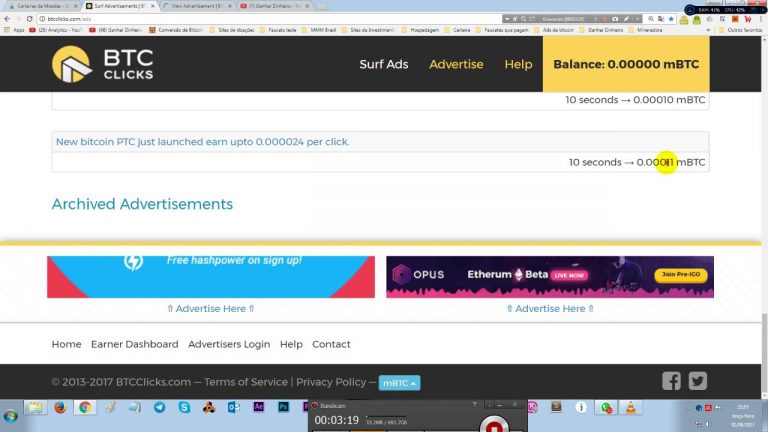Screen dimensions: 768x432
Task: Open the Free hashpower on sign up banner
Action: pos(211,277)
